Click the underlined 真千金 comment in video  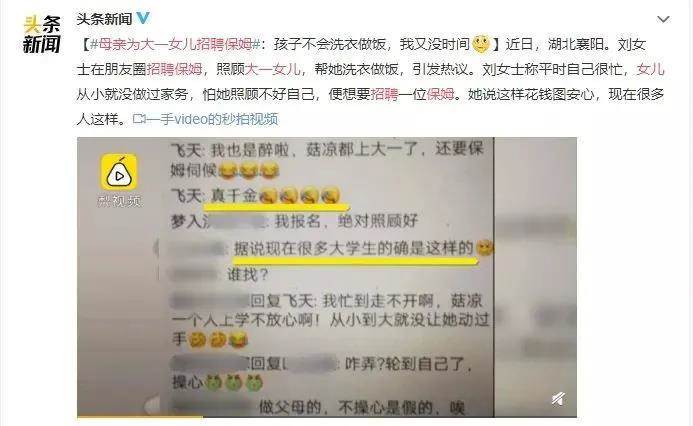point(275,196)
